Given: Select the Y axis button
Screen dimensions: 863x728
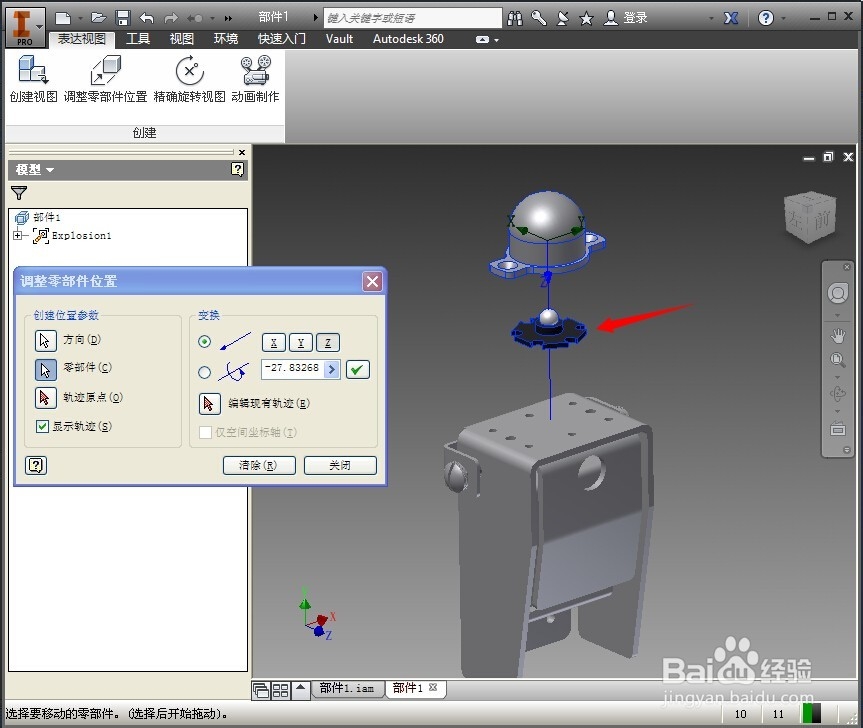Looking at the screenshot, I should 301,342.
